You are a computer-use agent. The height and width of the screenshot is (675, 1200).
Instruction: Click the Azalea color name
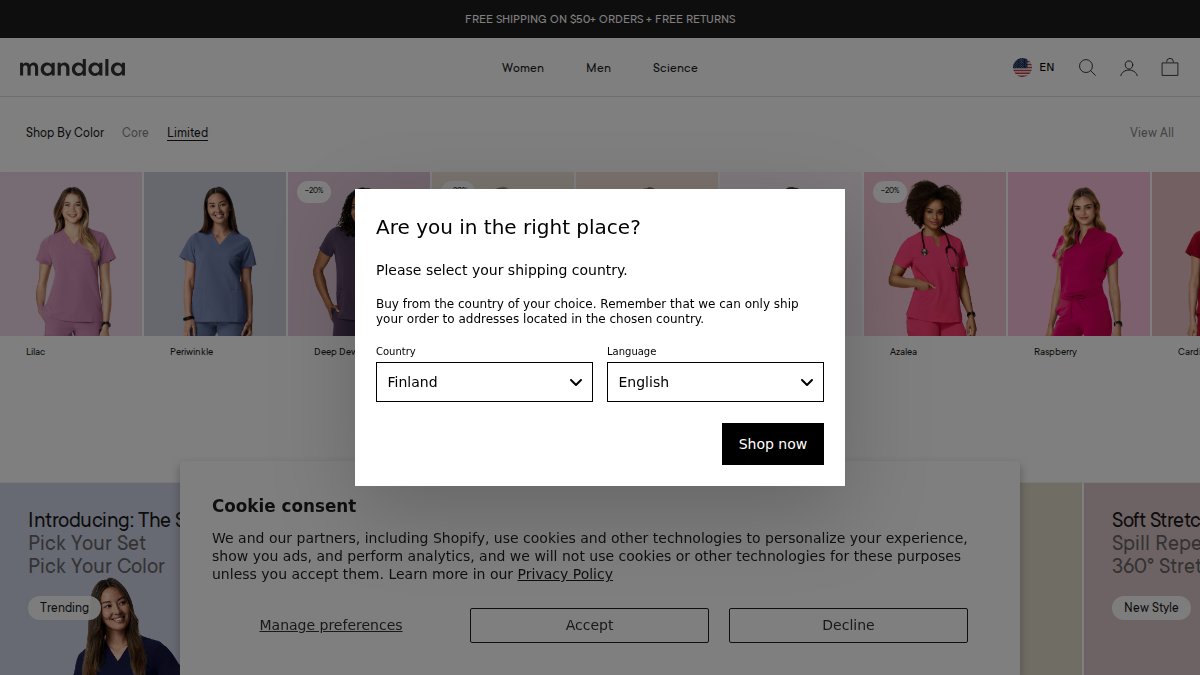pos(903,352)
